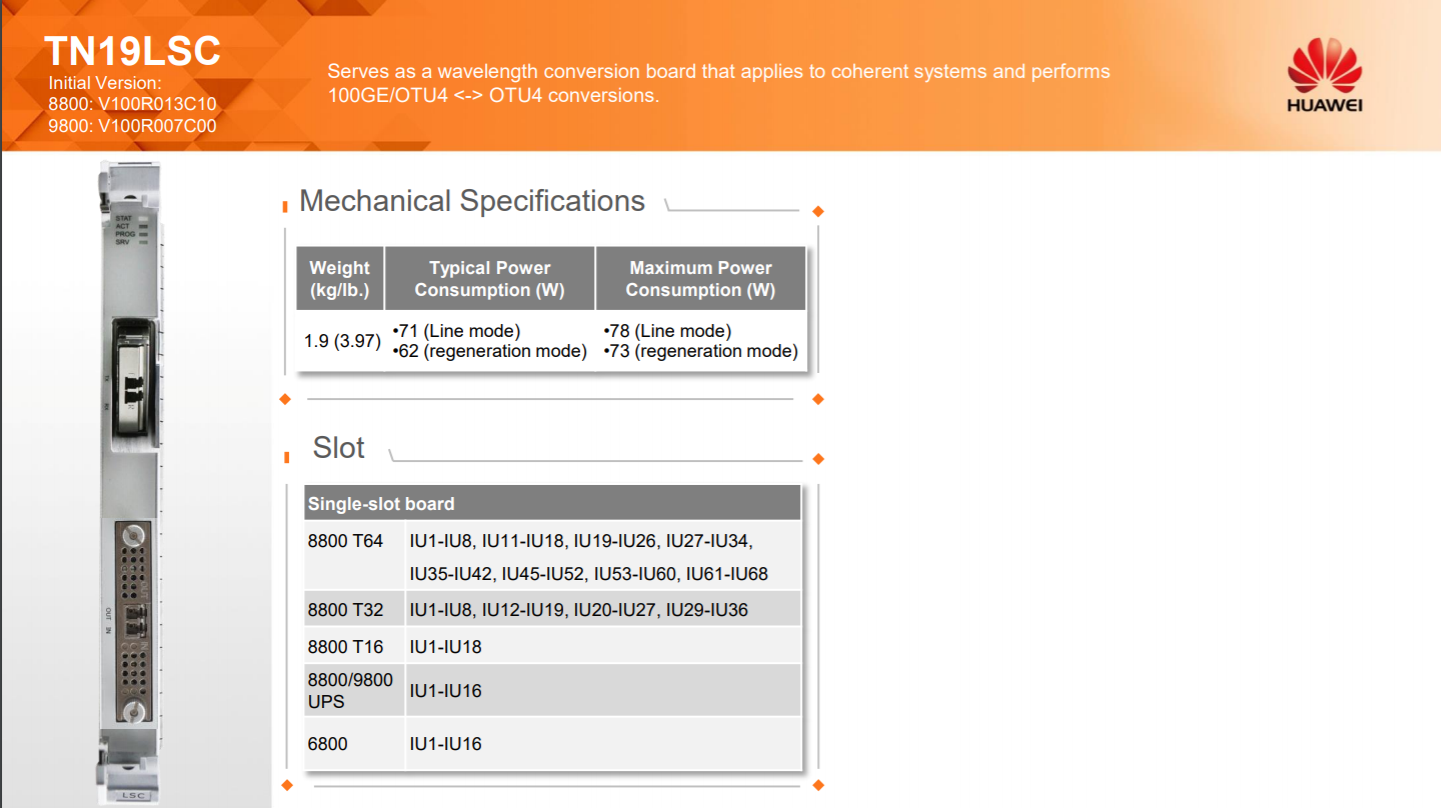Click the 'Typical Power Consumption (W)' header
Viewport: 1441px width, 808px height.
coord(490,279)
